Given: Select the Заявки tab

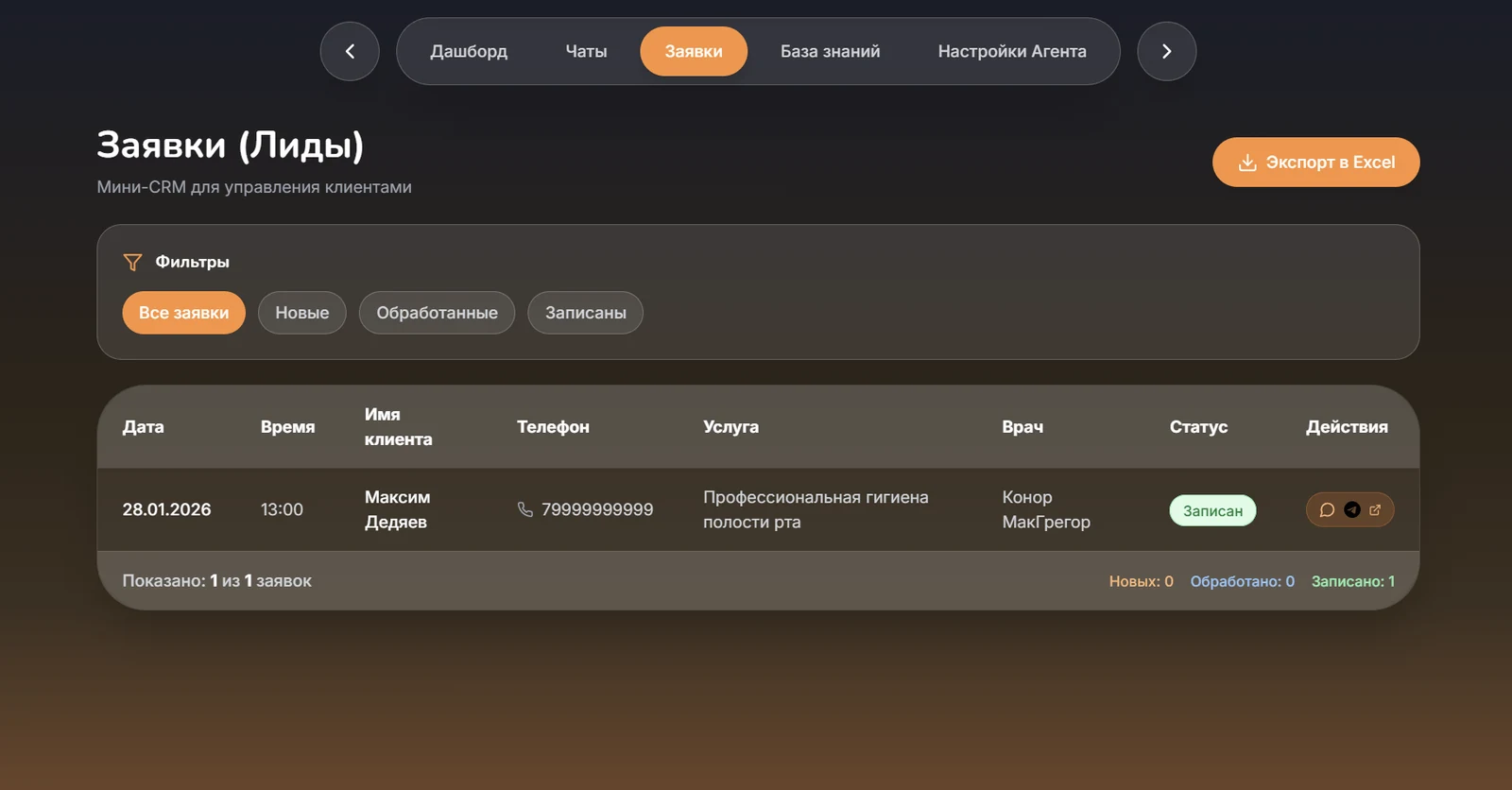Looking at the screenshot, I should (694, 51).
